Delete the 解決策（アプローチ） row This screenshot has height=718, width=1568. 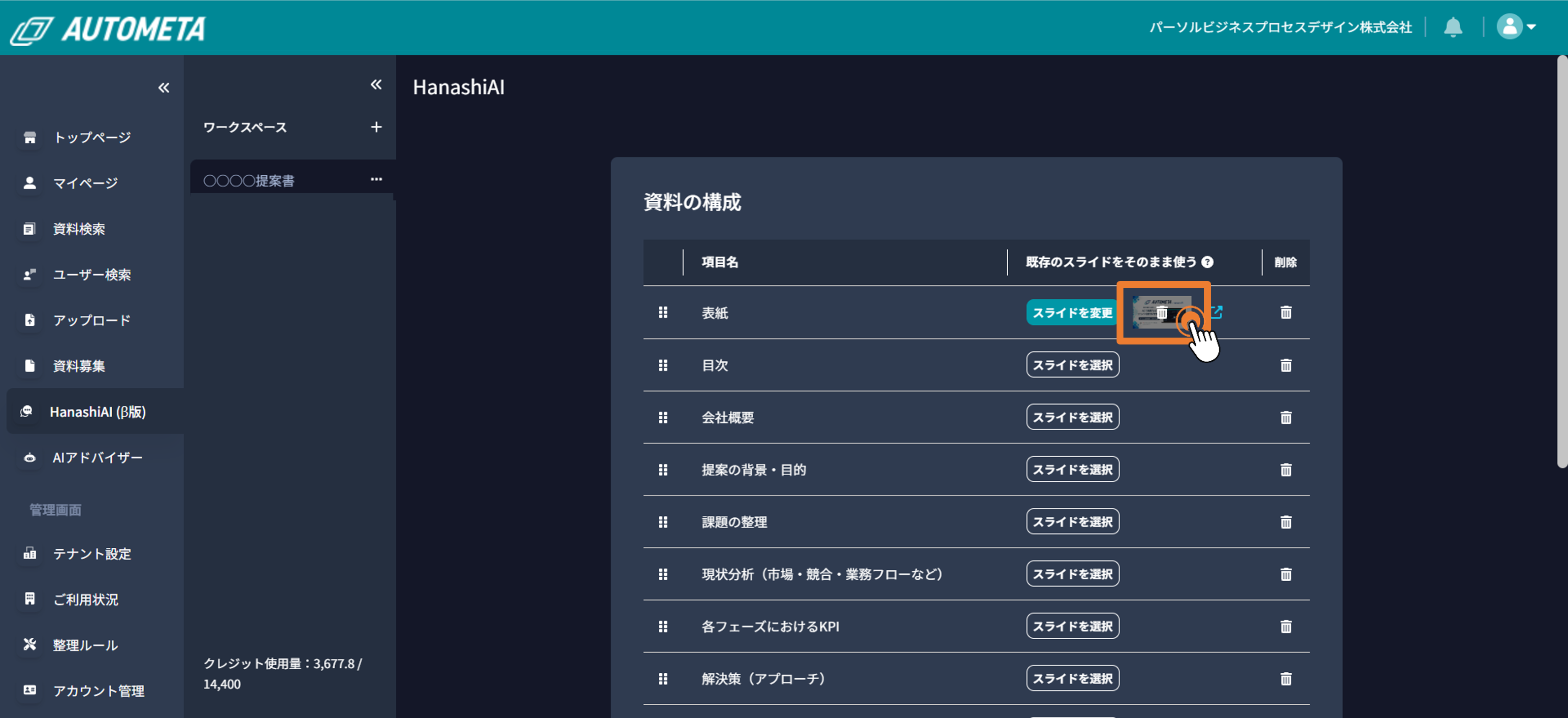pyautogui.click(x=1285, y=679)
